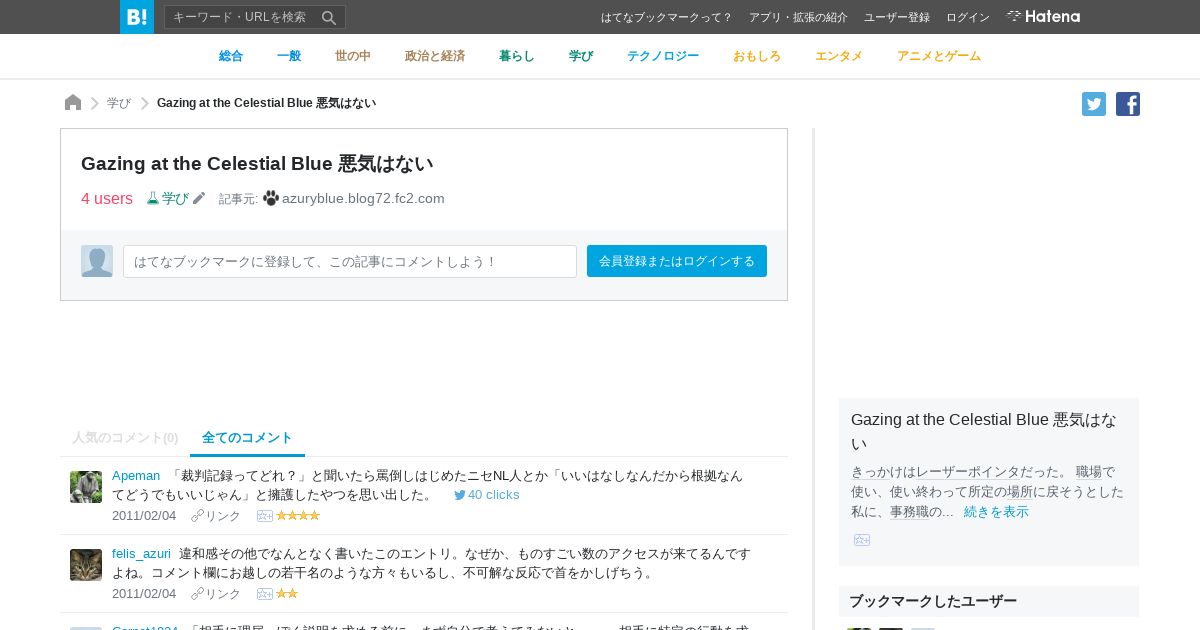Share page on Twitter icon
Viewport: 1200px width, 630px height.
1094,104
